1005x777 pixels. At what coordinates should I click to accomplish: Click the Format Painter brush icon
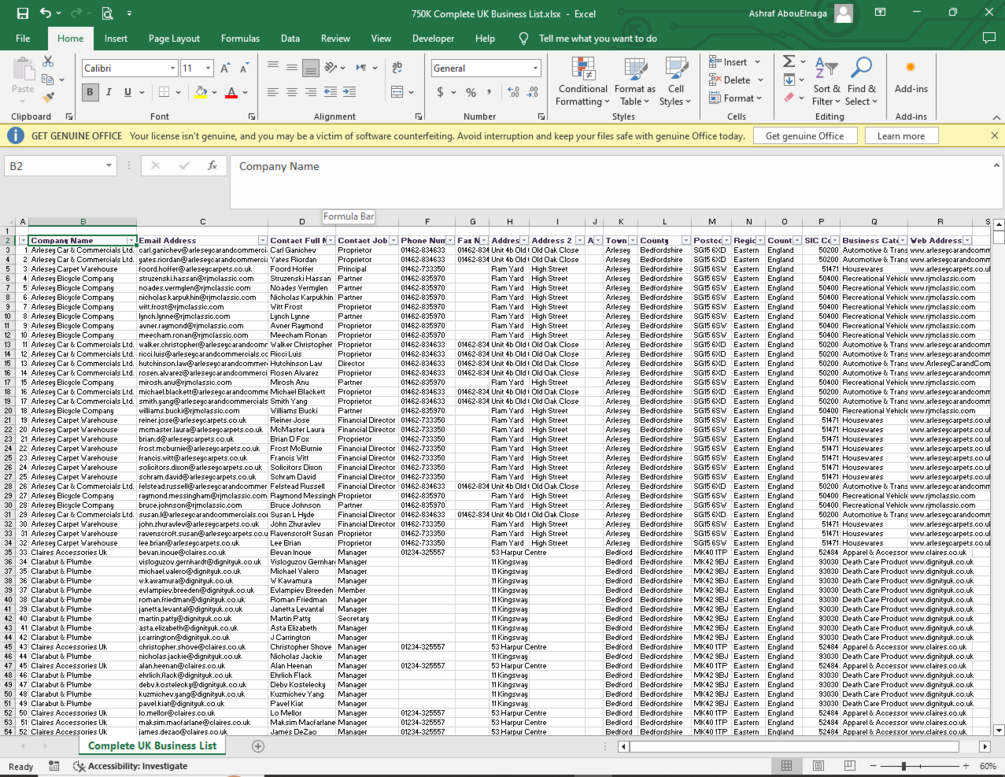tap(48, 97)
